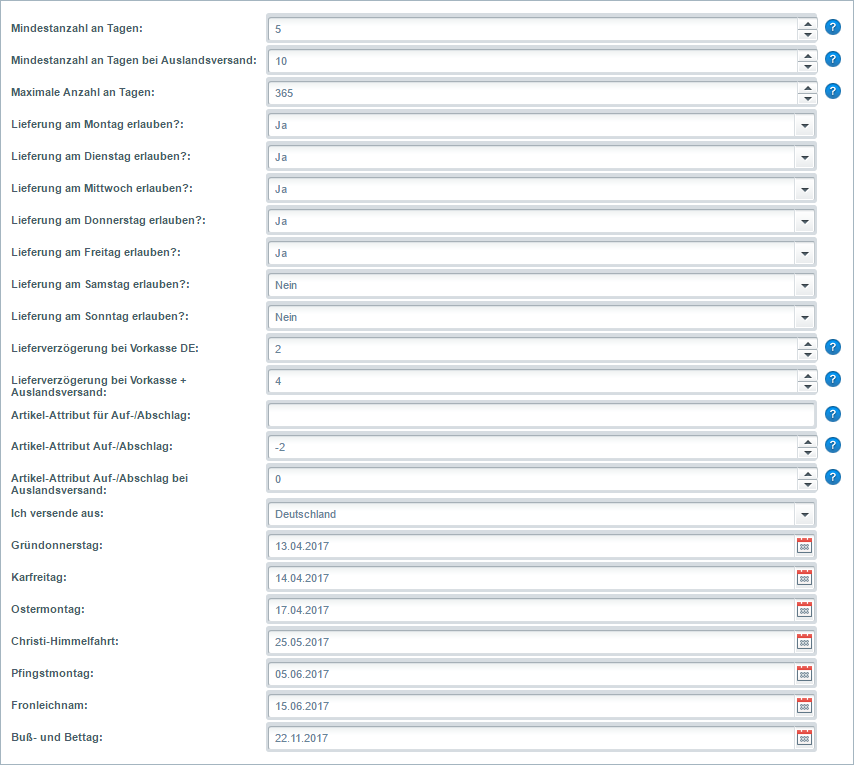This screenshot has width=854, height=765.
Task: Expand Lieferung am Montag dropdown
Action: tap(804, 125)
